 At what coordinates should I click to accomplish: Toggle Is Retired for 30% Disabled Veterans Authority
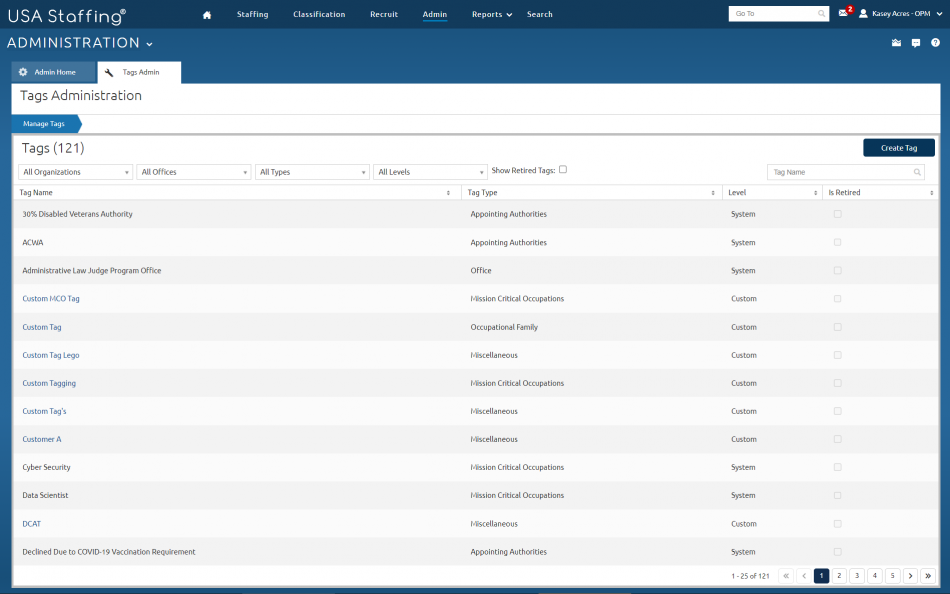[x=838, y=214]
